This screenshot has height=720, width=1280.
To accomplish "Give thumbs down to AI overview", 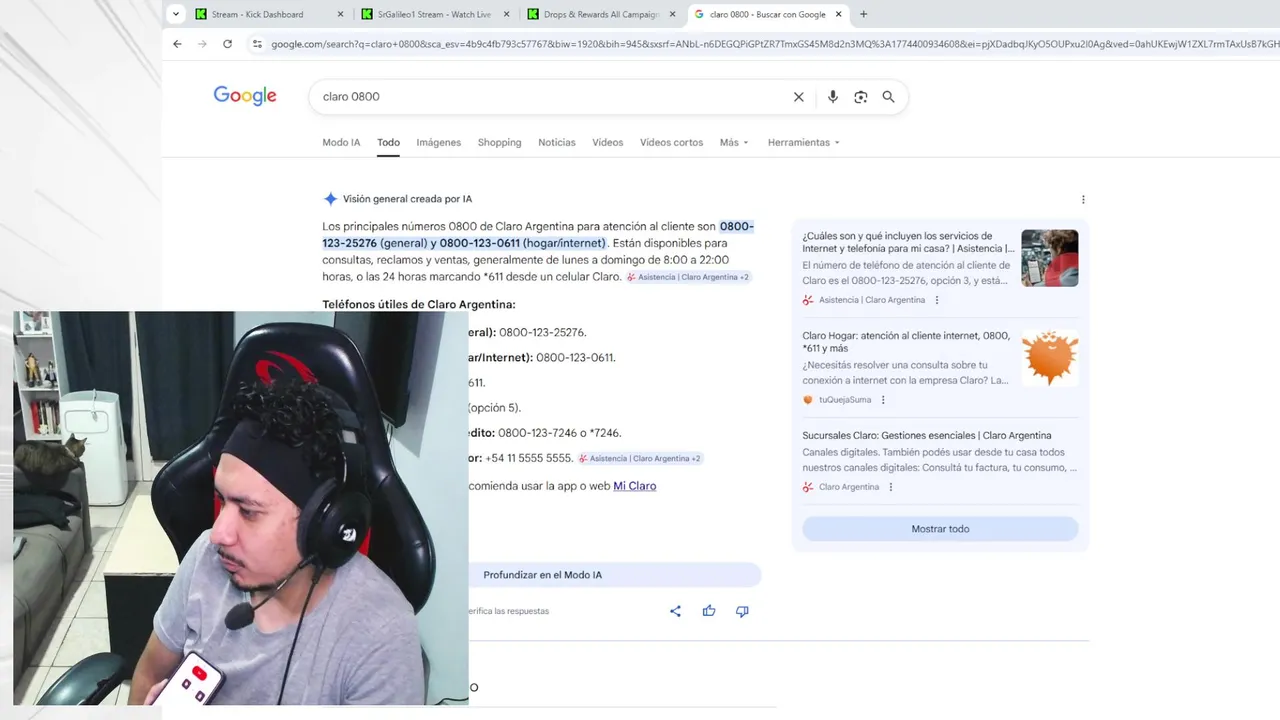I will 742,611.
